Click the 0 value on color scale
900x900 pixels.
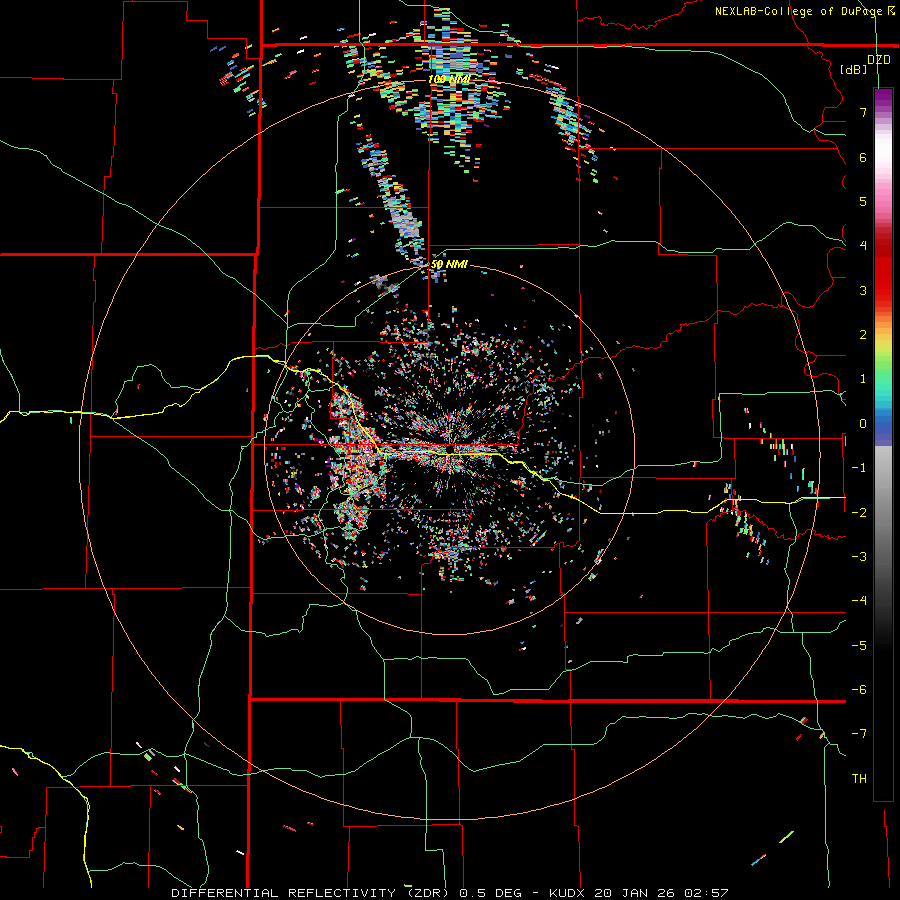pos(863,424)
